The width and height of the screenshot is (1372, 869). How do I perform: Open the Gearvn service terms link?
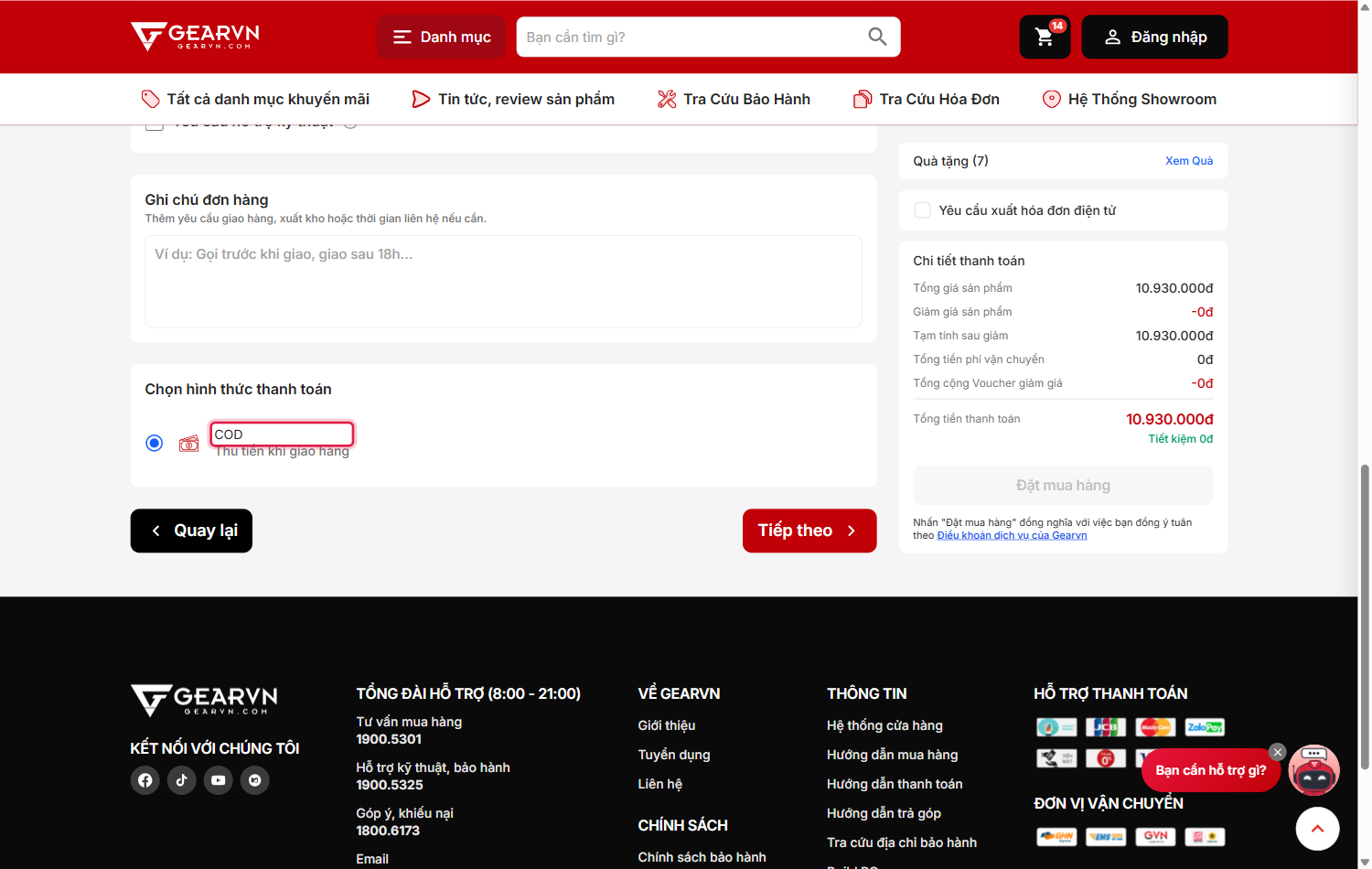(x=1012, y=536)
